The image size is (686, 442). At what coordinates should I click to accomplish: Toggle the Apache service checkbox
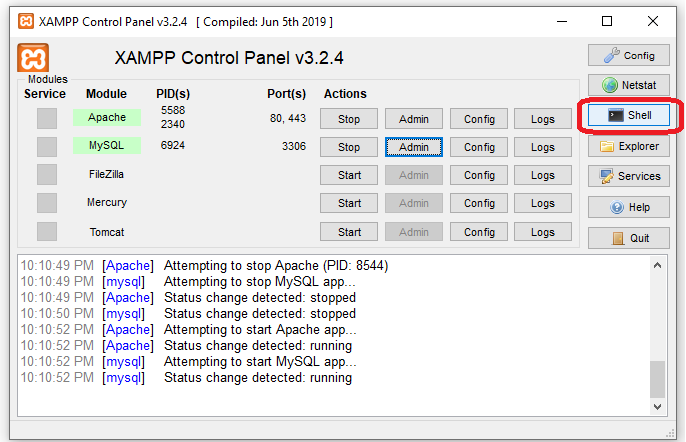(47, 118)
